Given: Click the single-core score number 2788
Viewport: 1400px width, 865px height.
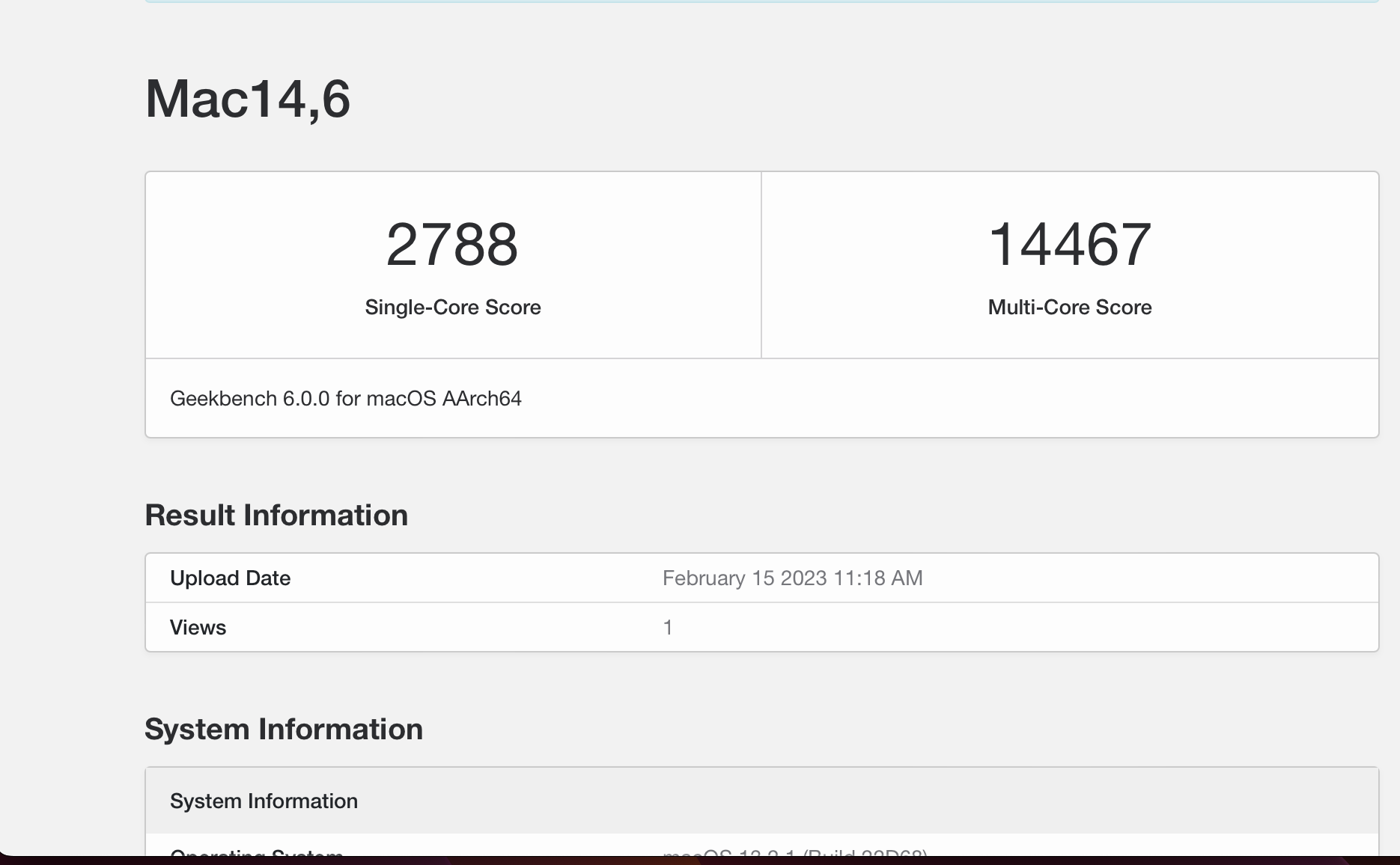Looking at the screenshot, I should click(x=452, y=244).
